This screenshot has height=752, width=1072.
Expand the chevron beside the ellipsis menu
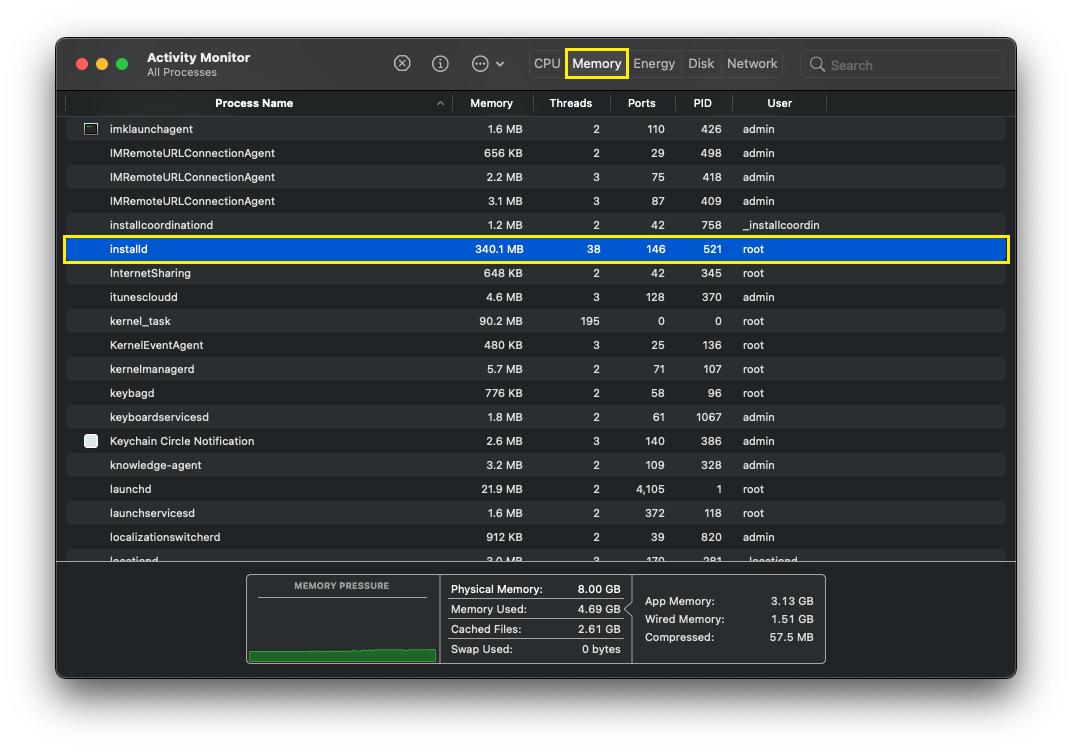pos(500,64)
